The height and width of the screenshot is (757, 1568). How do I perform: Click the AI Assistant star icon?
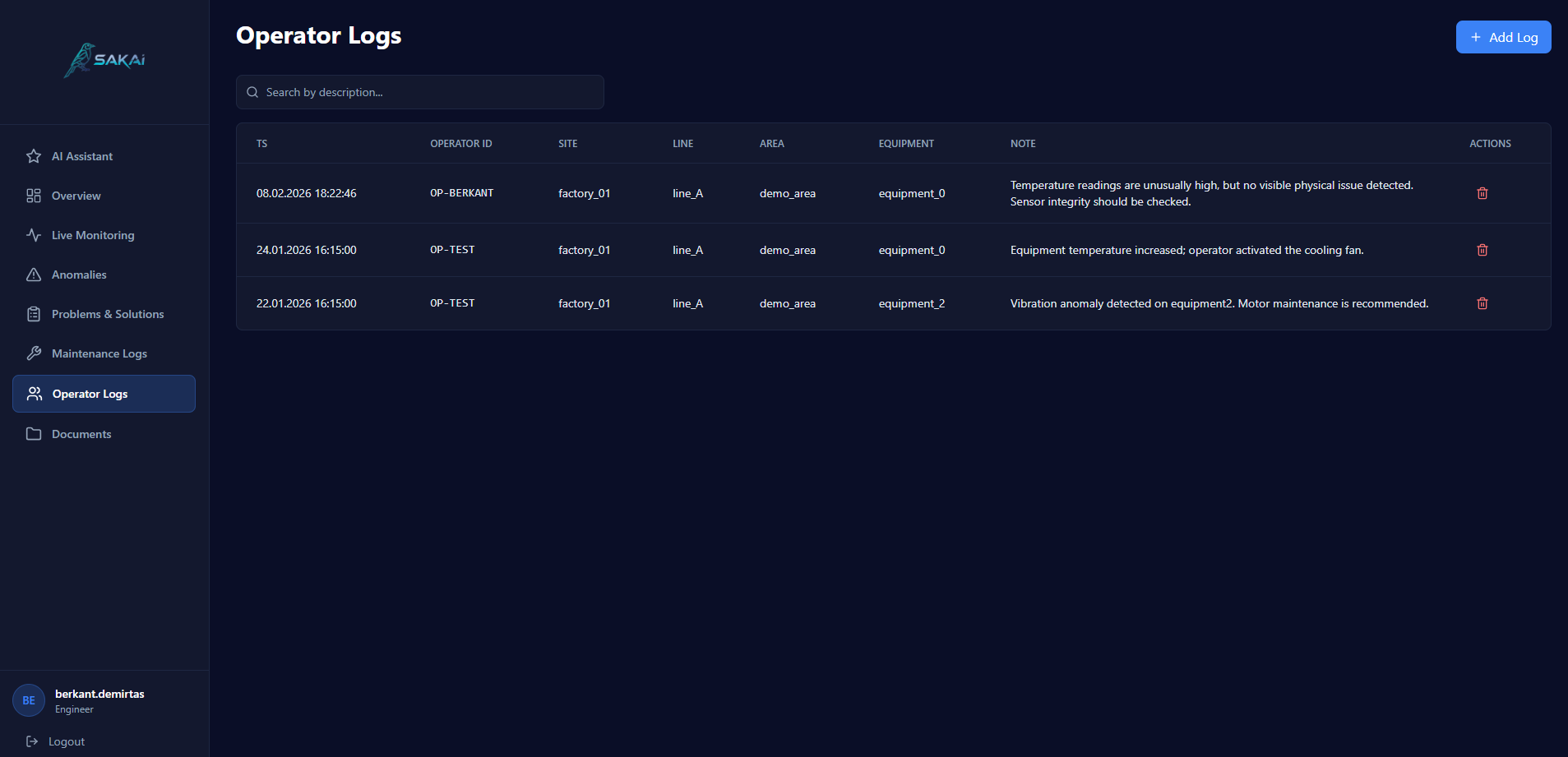[34, 156]
